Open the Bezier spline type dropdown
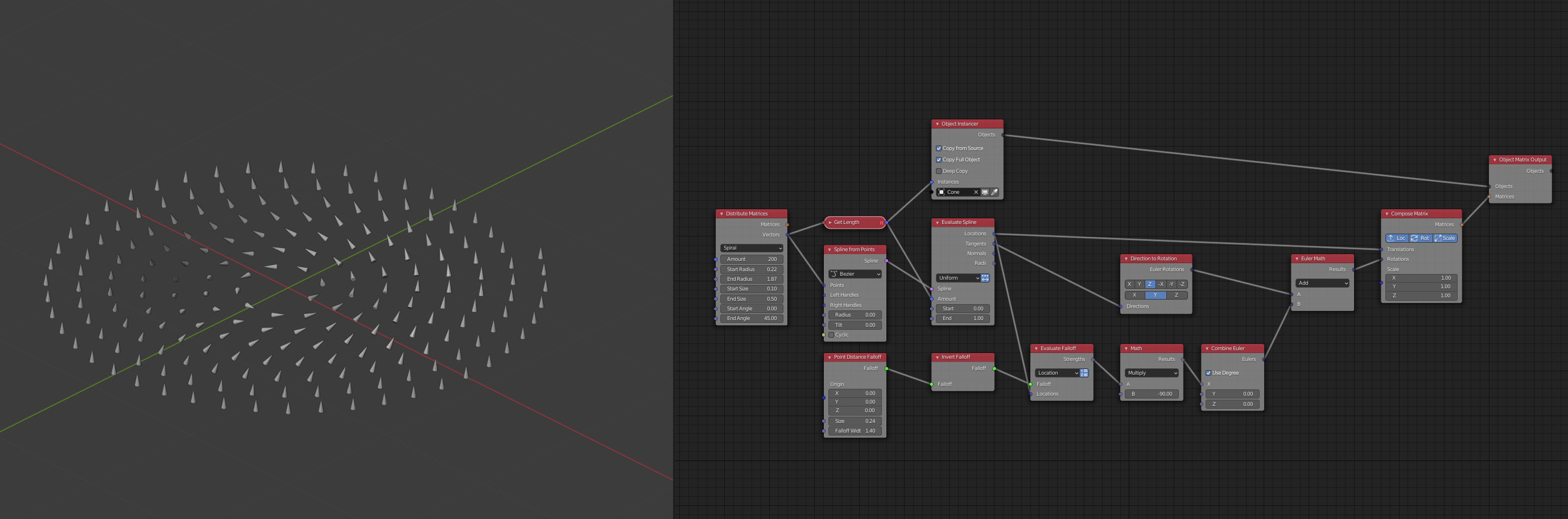 [855, 275]
